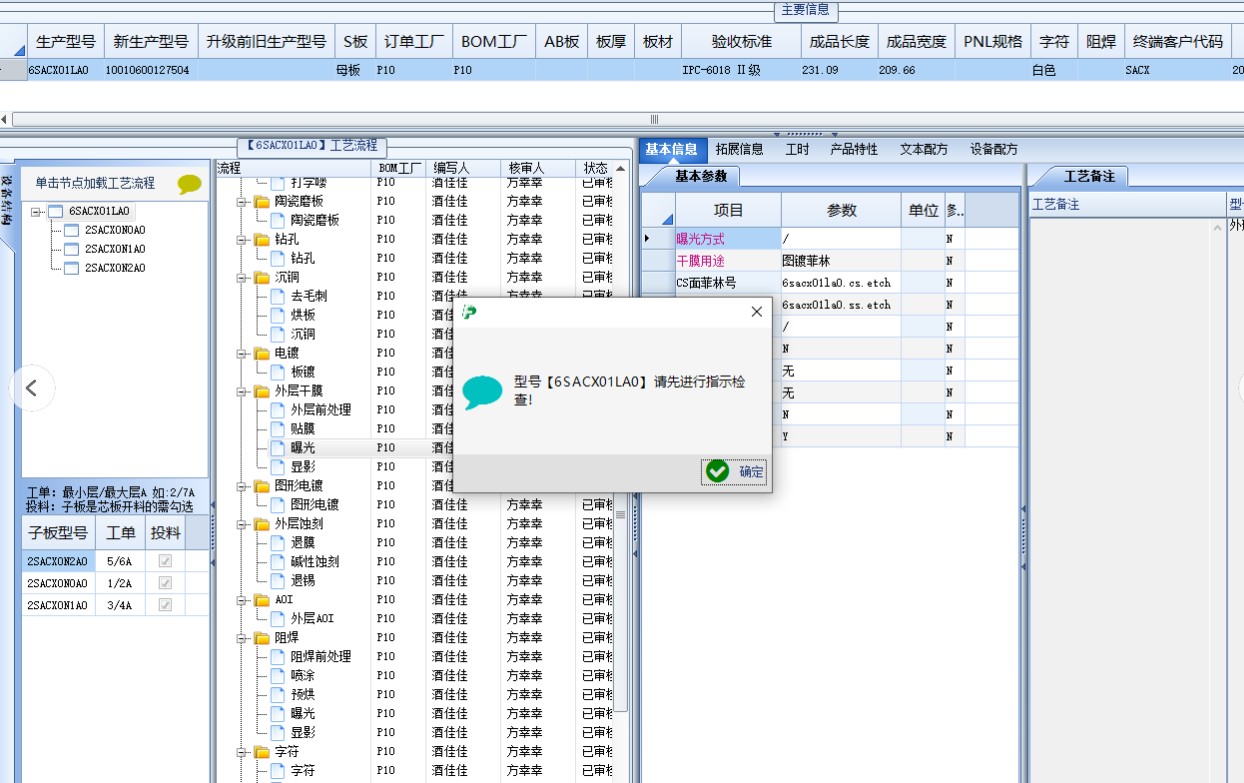The height and width of the screenshot is (783, 1244).
Task: Select 曝光 step under 外层干膜
Action: click(303, 448)
